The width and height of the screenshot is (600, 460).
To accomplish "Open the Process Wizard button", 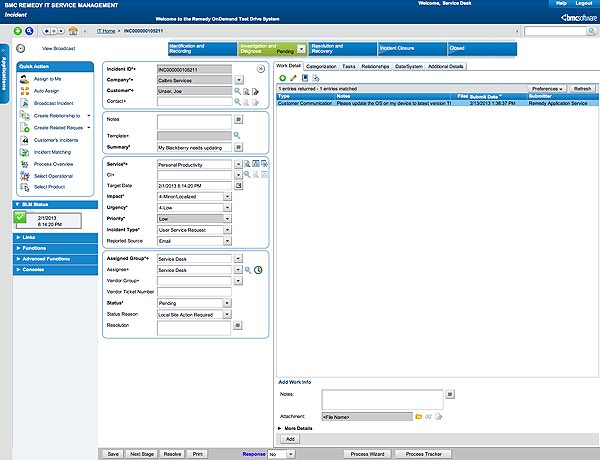I will pyautogui.click(x=367, y=454).
